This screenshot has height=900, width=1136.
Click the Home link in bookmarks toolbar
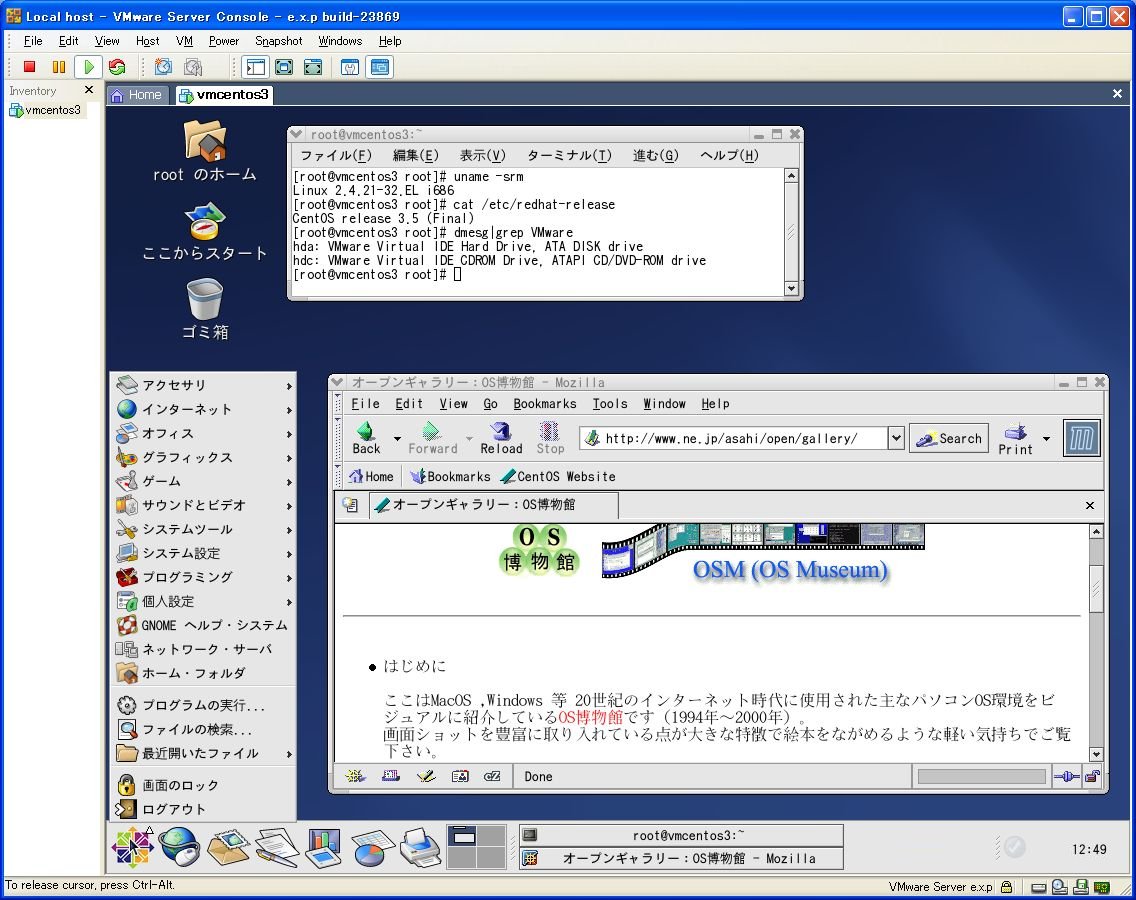click(x=371, y=476)
